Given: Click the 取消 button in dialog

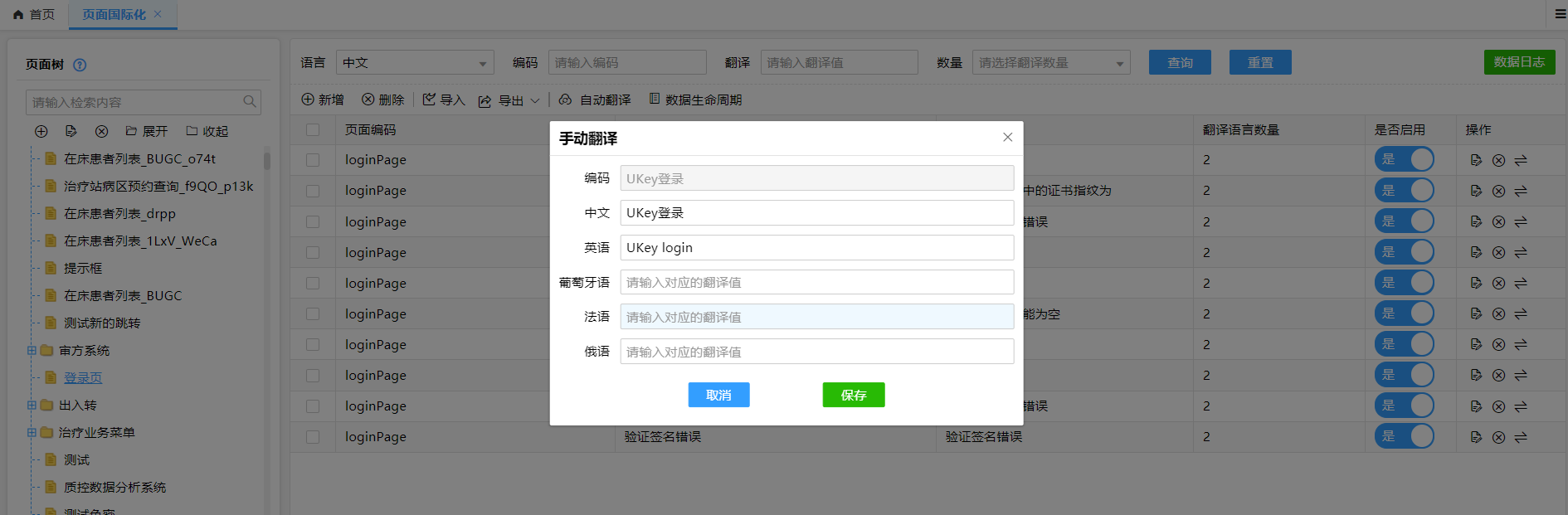Looking at the screenshot, I should coord(718,395).
